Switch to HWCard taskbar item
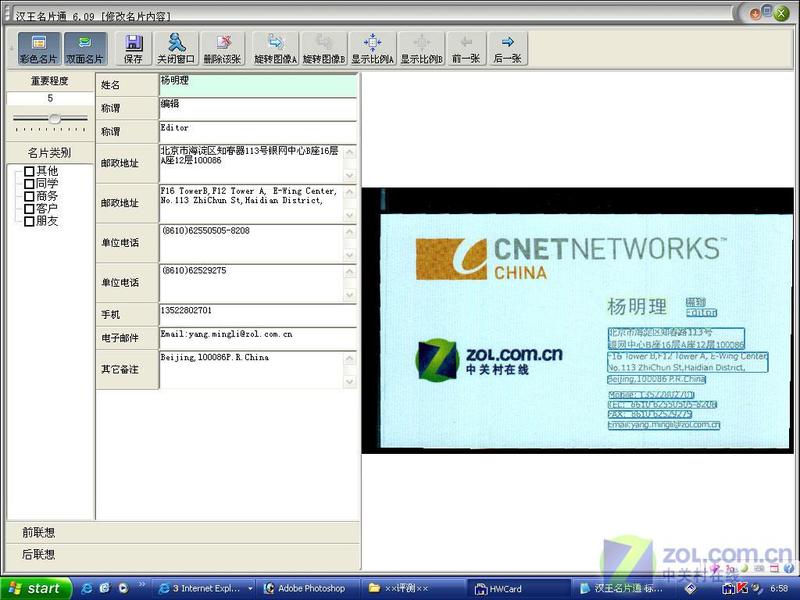Screen dimensions: 800x600 pyautogui.click(x=518, y=588)
